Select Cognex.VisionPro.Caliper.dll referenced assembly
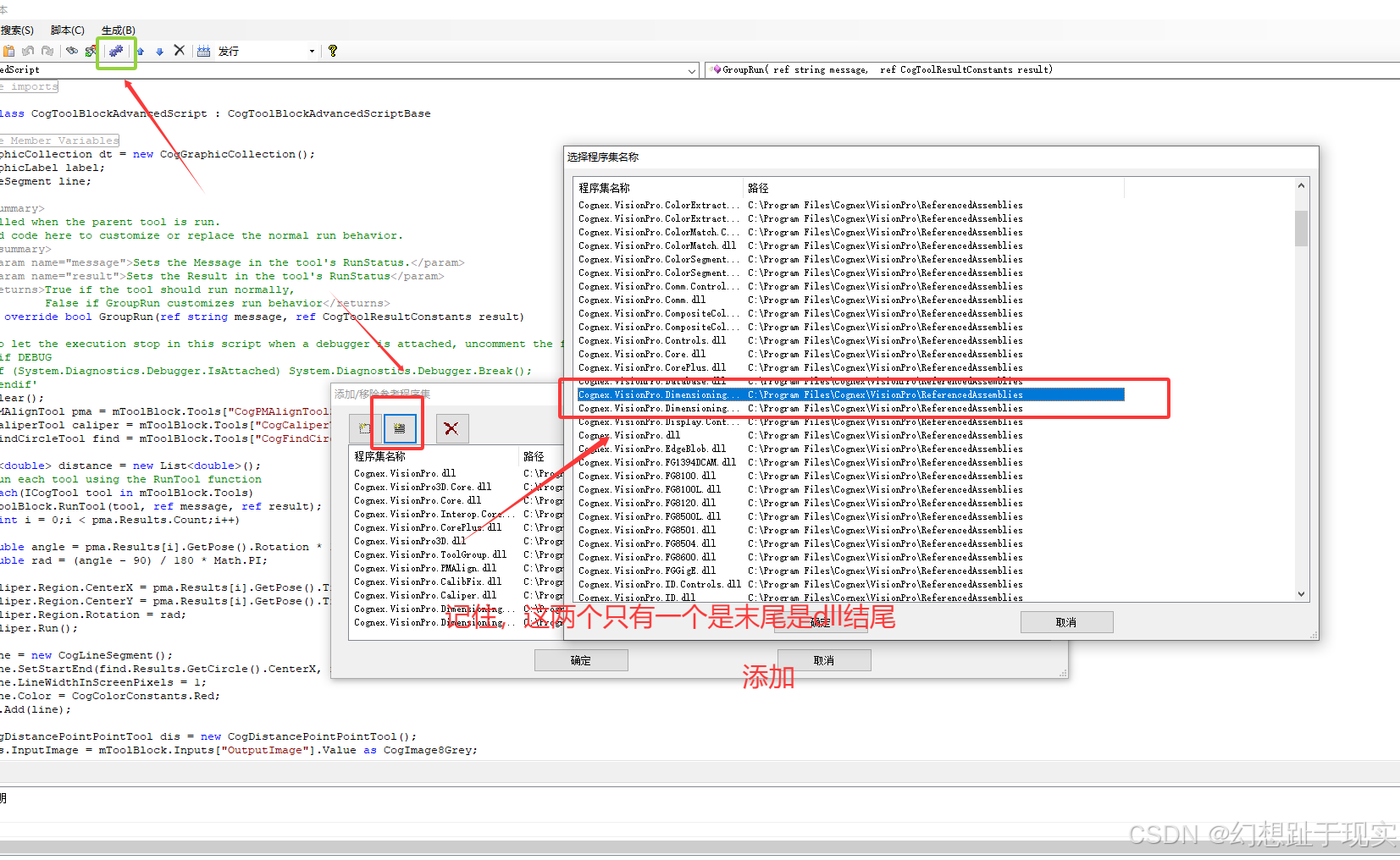 point(457,595)
